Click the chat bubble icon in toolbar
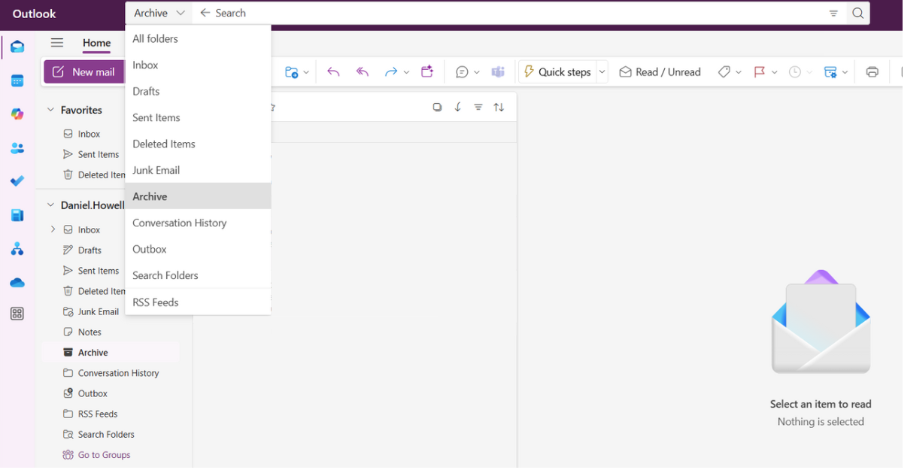 (462, 72)
